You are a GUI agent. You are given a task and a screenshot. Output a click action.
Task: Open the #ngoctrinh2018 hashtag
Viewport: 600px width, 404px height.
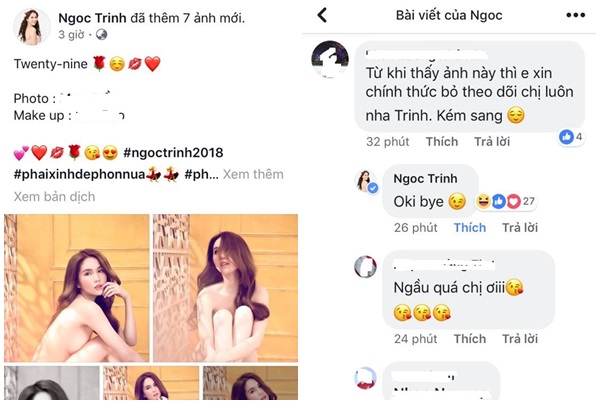173,152
